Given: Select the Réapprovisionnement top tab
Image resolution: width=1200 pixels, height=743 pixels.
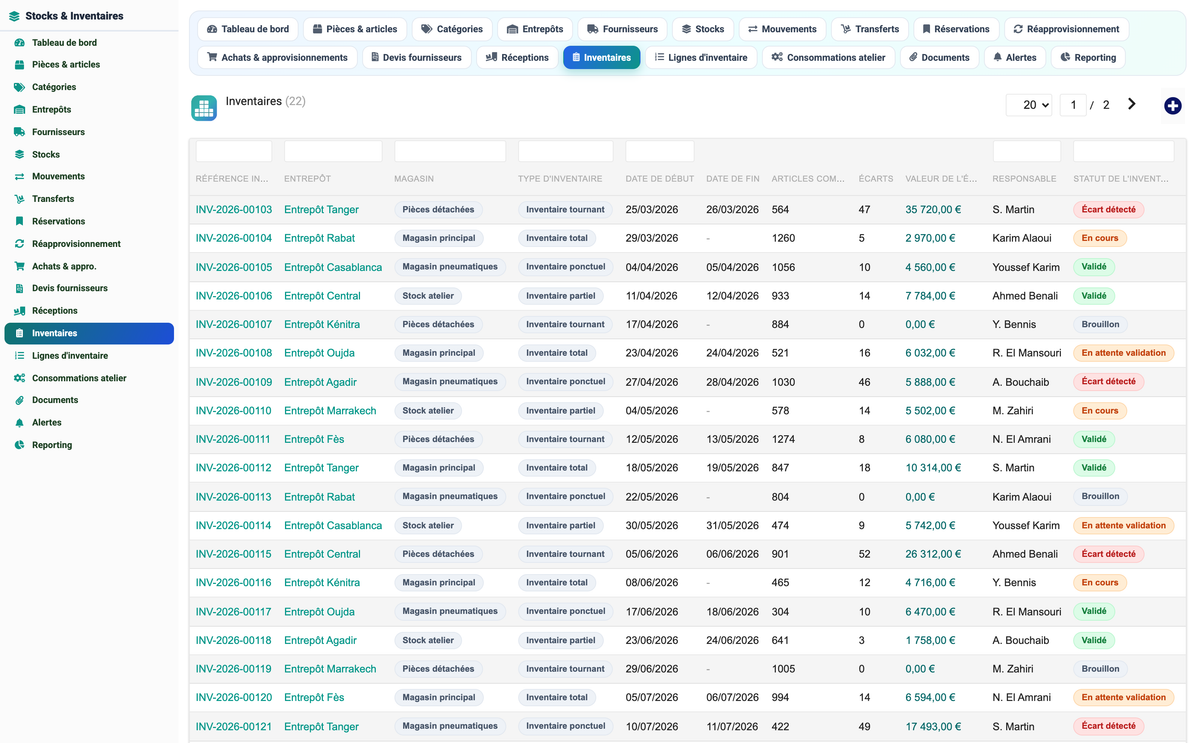Looking at the screenshot, I should (1066, 29).
